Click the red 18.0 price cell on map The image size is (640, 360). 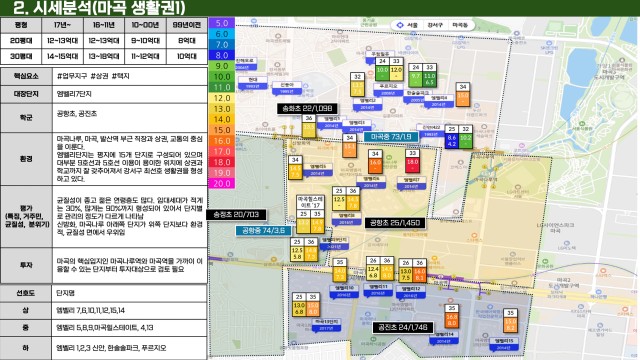pos(412,164)
